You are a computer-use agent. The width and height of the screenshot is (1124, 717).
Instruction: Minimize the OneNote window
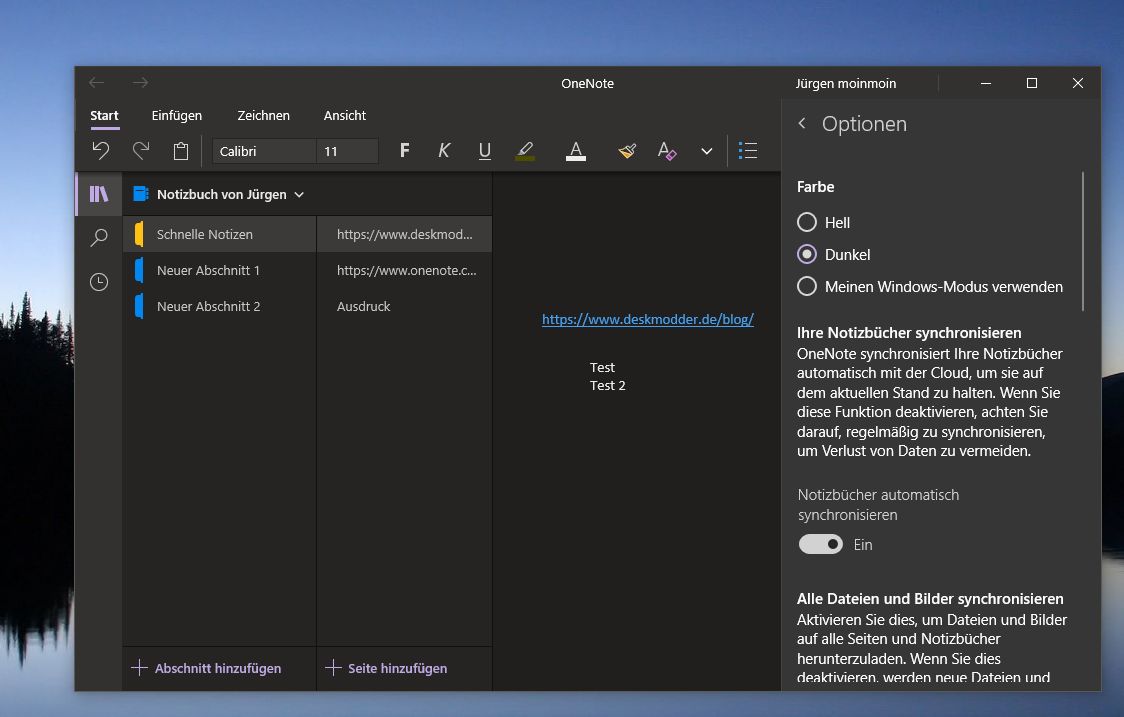(x=986, y=83)
